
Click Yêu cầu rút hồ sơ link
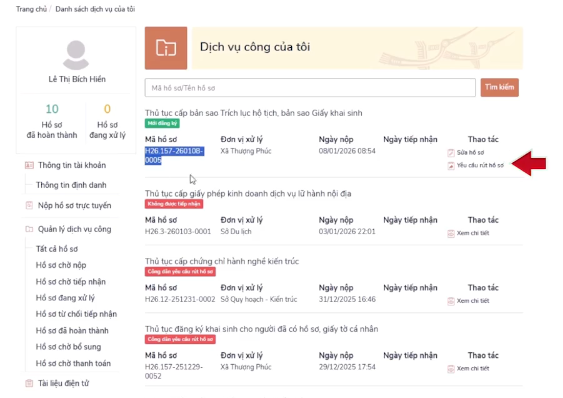pos(480,166)
